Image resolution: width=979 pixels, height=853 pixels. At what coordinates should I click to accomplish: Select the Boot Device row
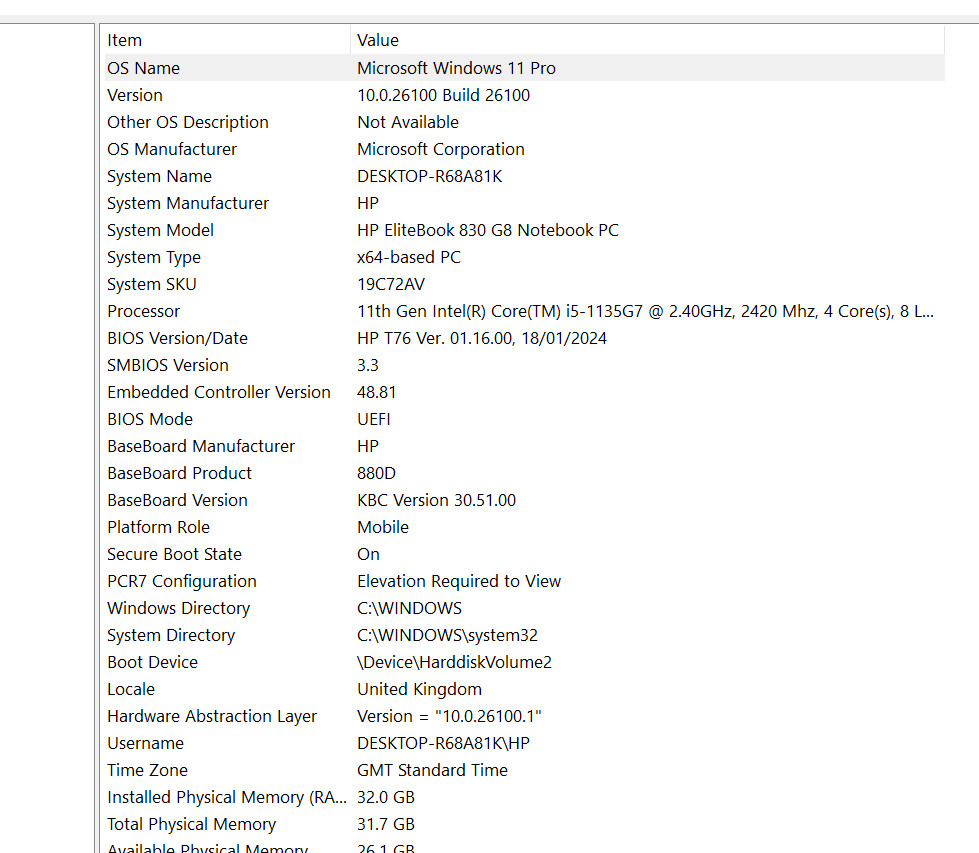coord(524,662)
